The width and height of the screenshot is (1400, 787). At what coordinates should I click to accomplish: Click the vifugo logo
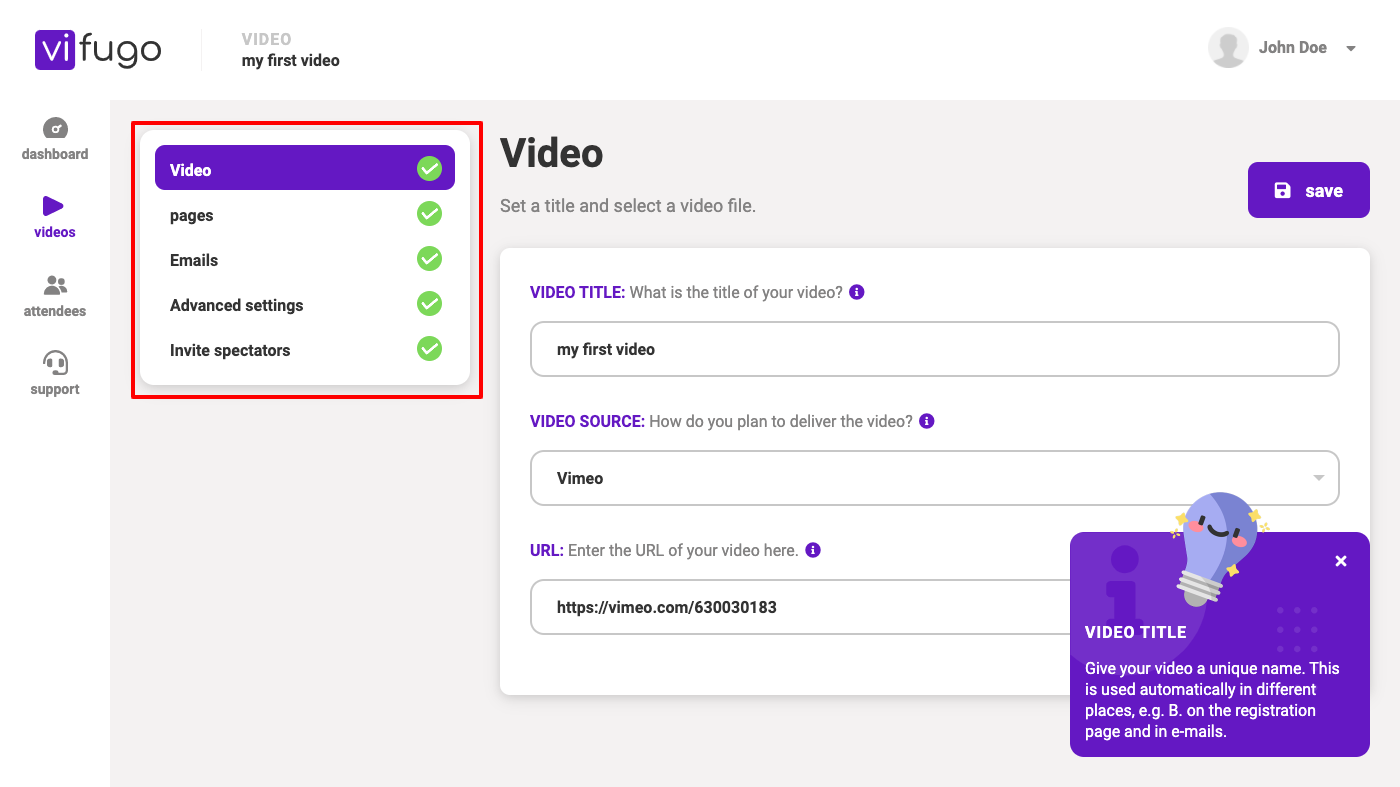(98, 50)
